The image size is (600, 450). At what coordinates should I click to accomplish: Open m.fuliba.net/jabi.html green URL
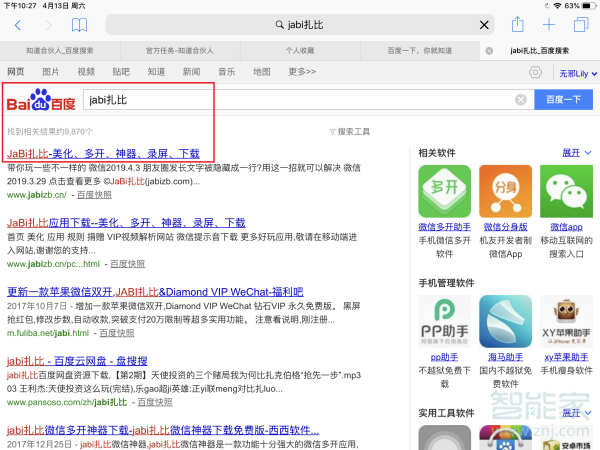48,333
